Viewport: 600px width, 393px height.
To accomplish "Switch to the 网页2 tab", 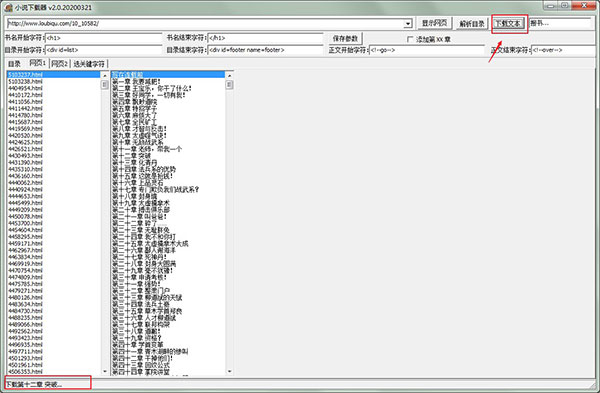I will tap(59, 64).
